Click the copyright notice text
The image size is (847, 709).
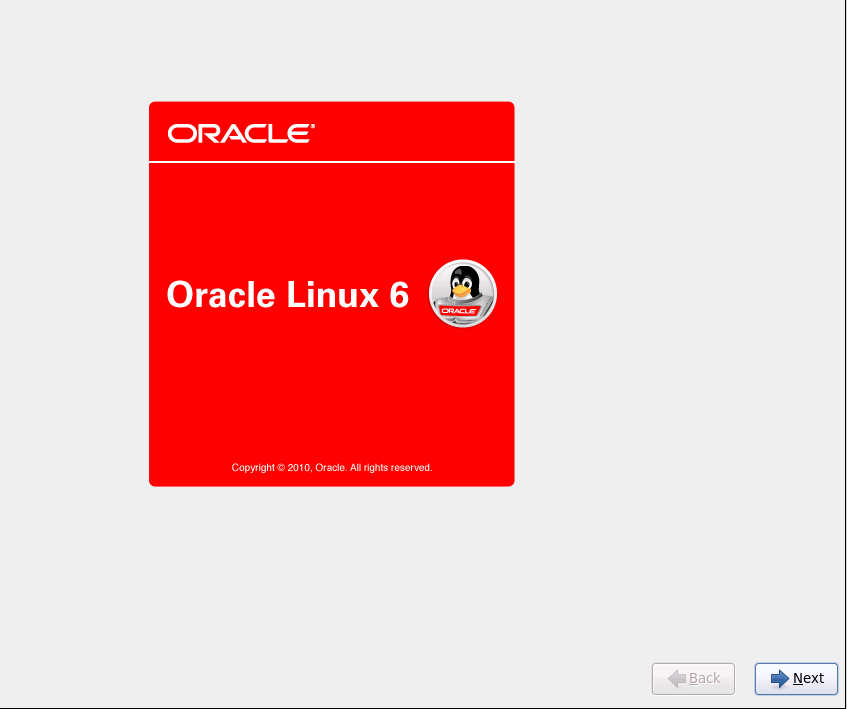pos(331,467)
